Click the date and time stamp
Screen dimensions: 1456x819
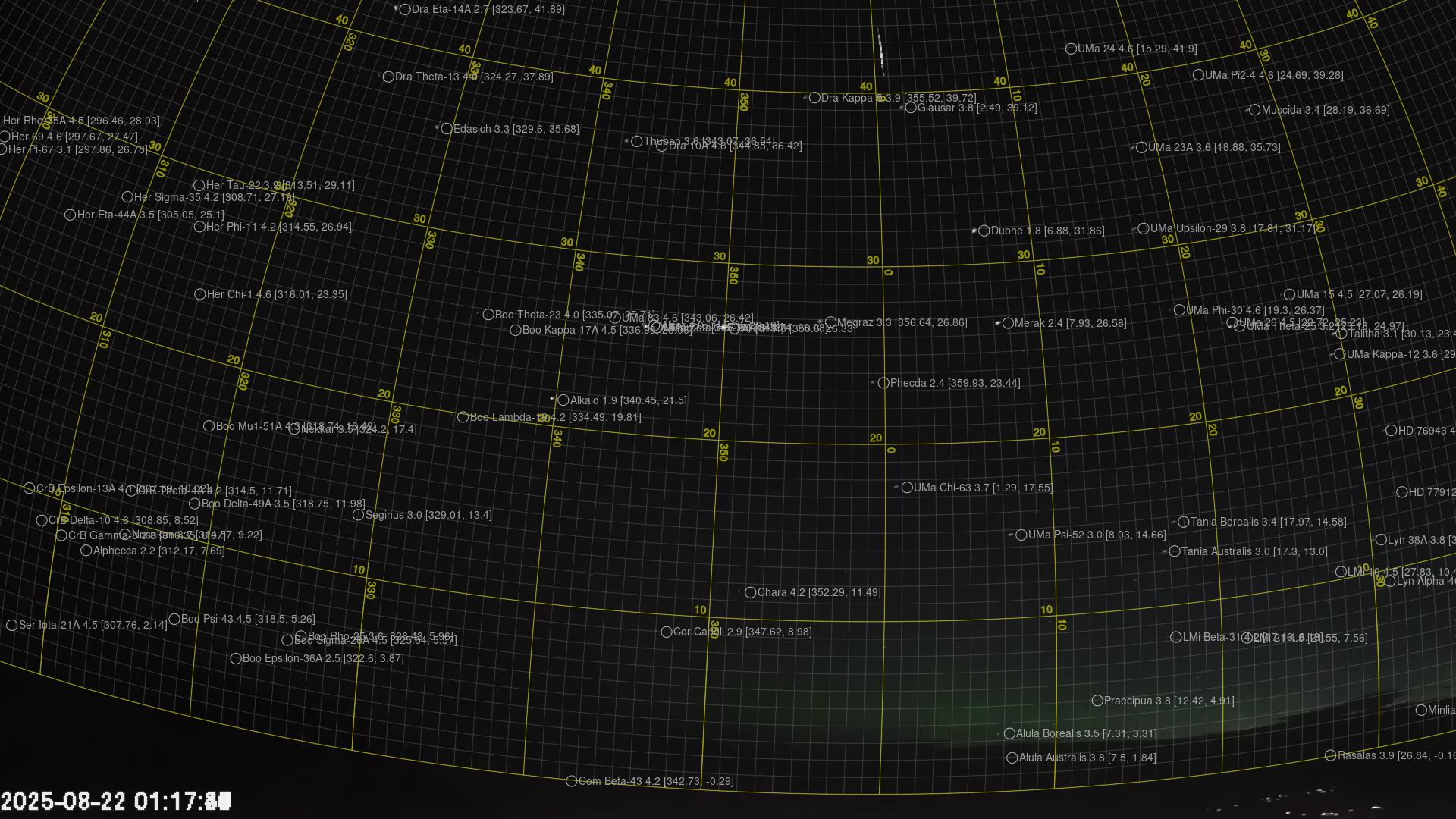(x=115, y=801)
